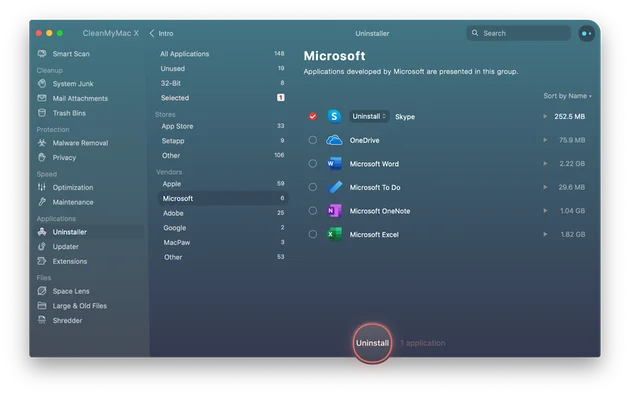
Task: Expand Microsoft To Do details arrow
Action: [x=545, y=187]
